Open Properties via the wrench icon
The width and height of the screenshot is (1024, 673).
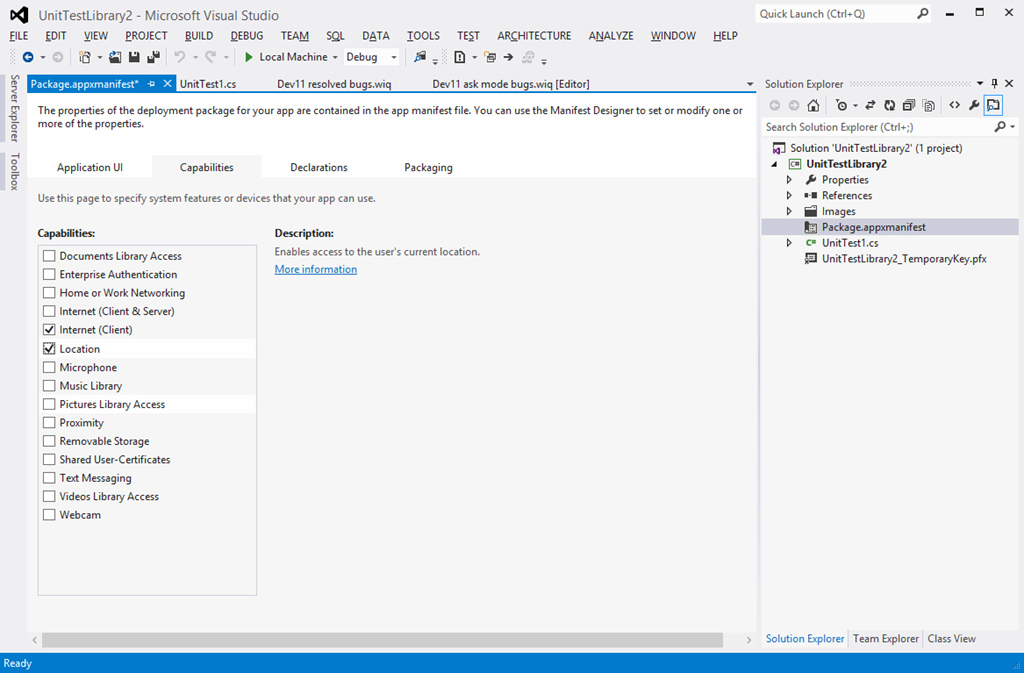pos(974,105)
